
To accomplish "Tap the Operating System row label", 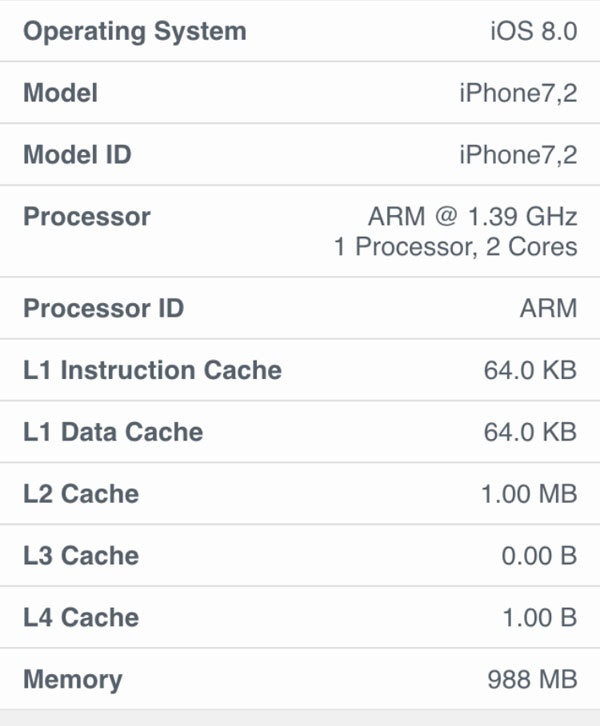I will tap(134, 32).
